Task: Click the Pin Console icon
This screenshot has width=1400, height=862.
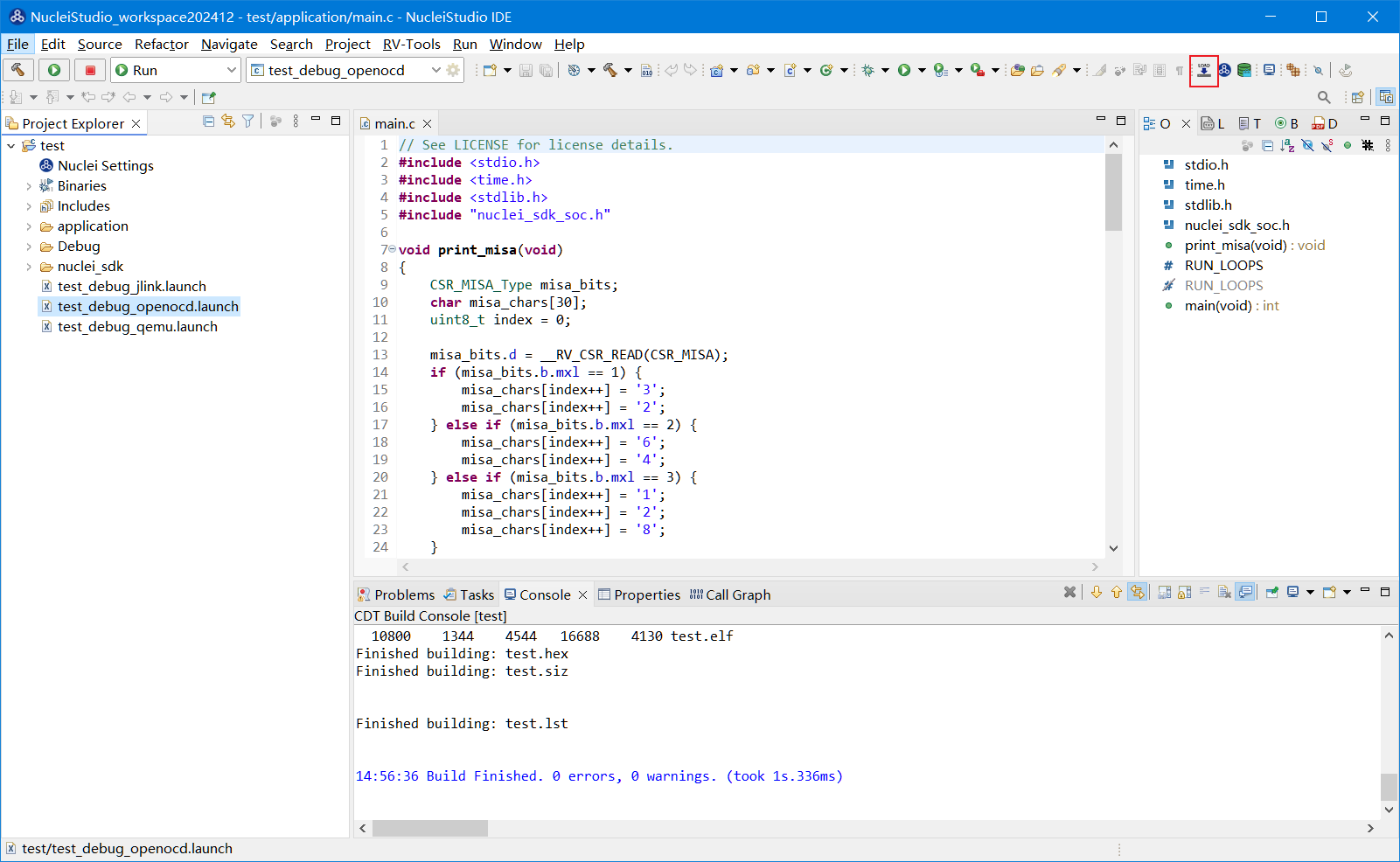Action: click(x=1272, y=593)
